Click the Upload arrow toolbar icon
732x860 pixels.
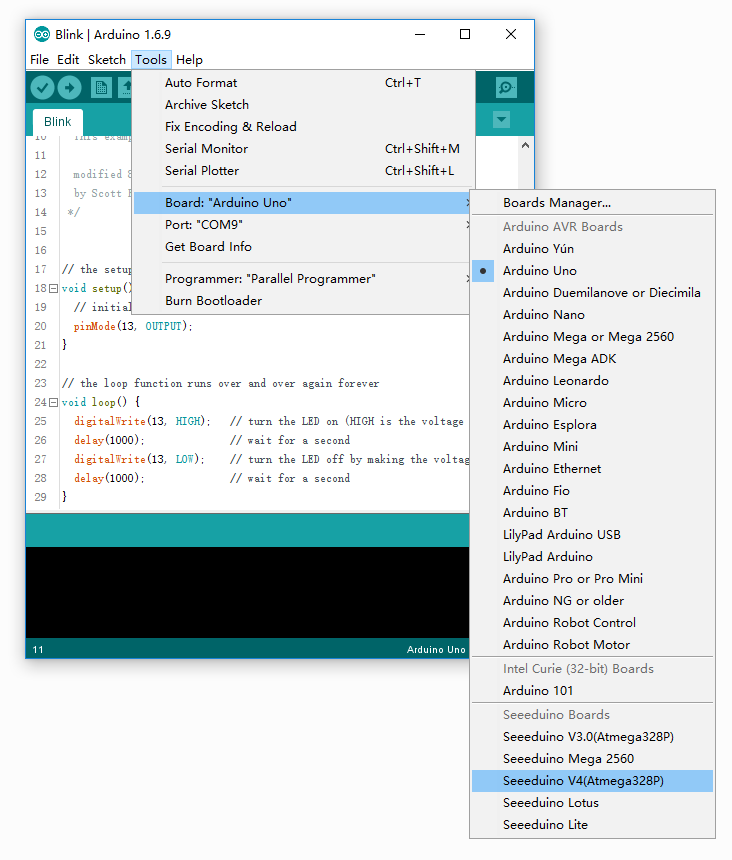coord(70,88)
